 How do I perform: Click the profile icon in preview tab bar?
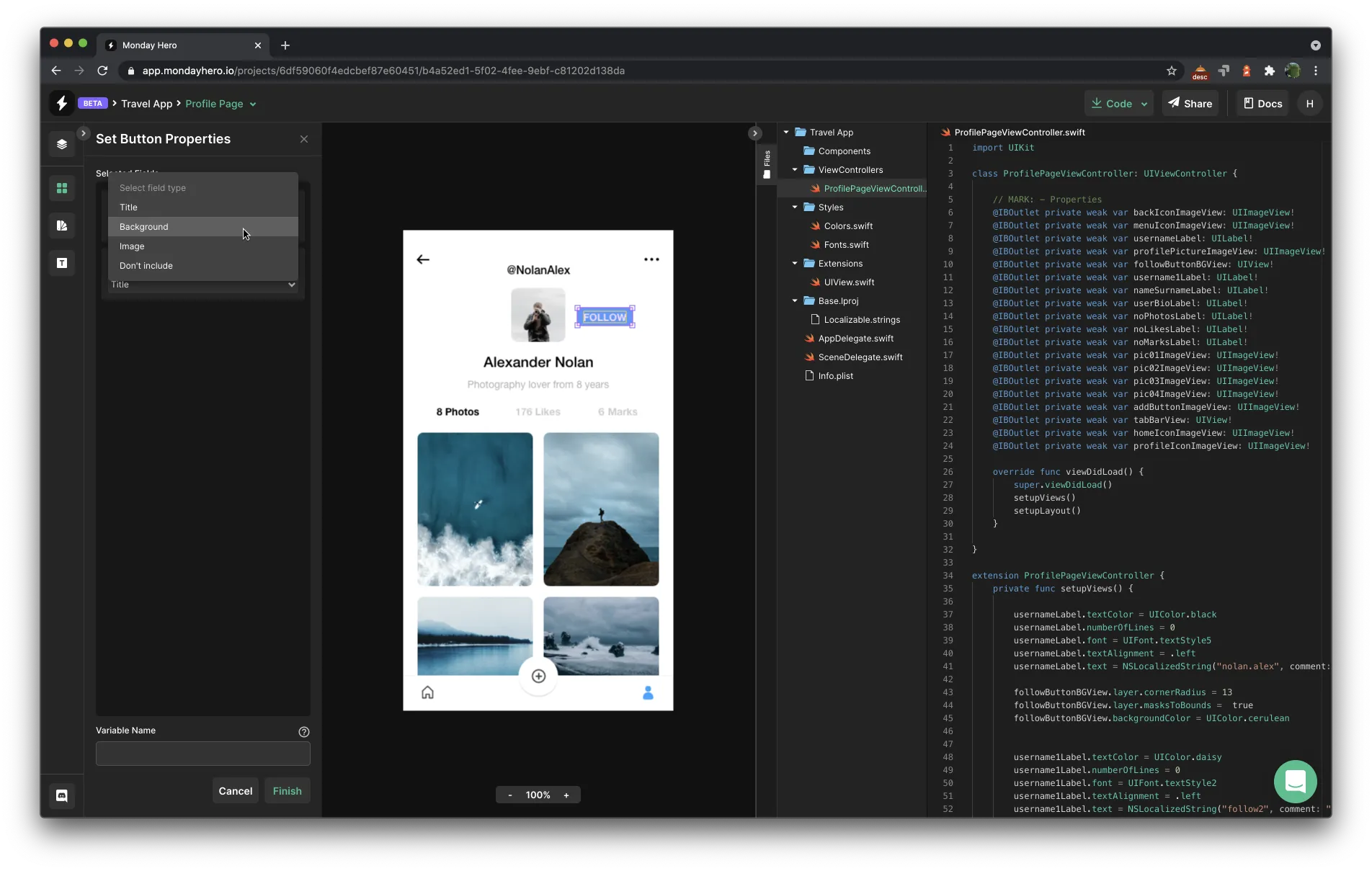coord(648,692)
